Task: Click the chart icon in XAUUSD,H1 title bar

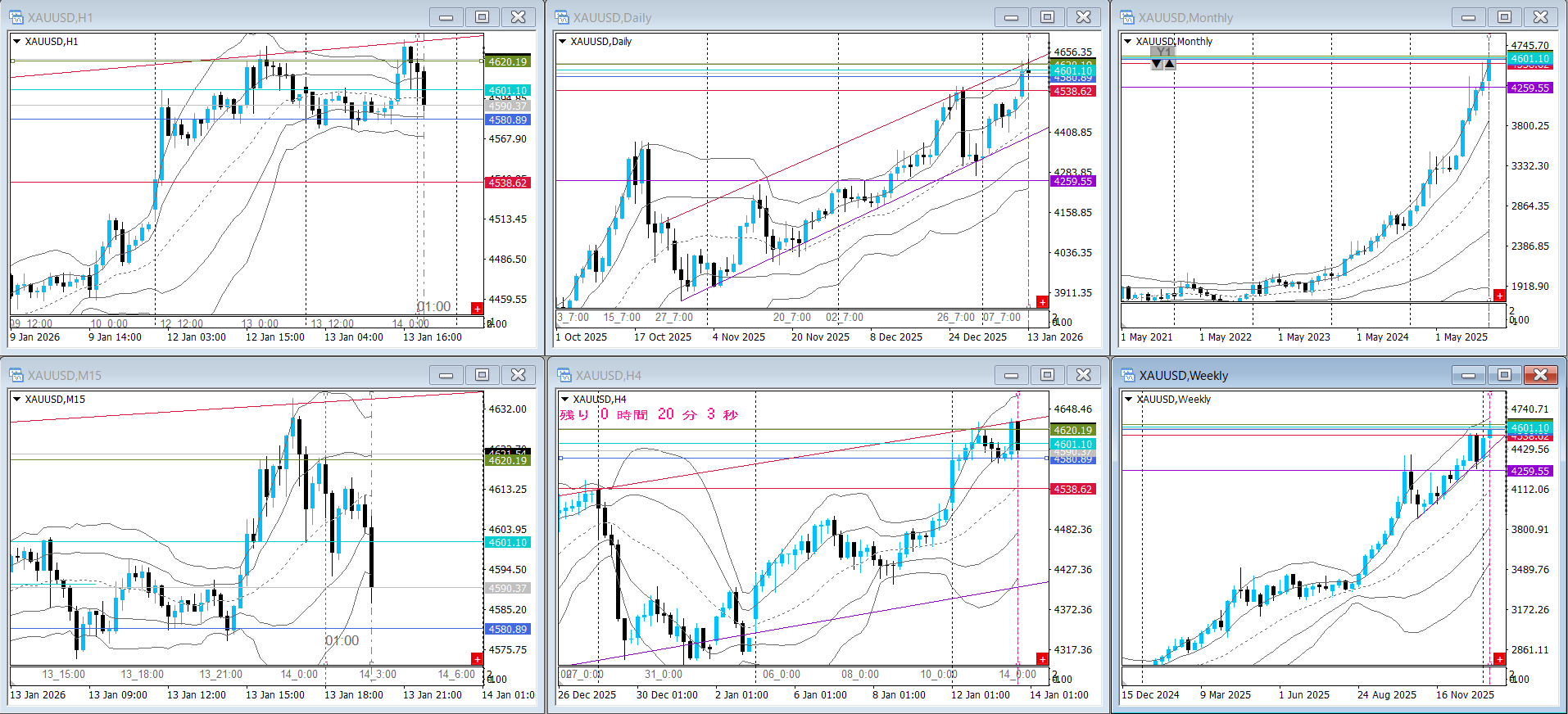Action: [x=16, y=17]
